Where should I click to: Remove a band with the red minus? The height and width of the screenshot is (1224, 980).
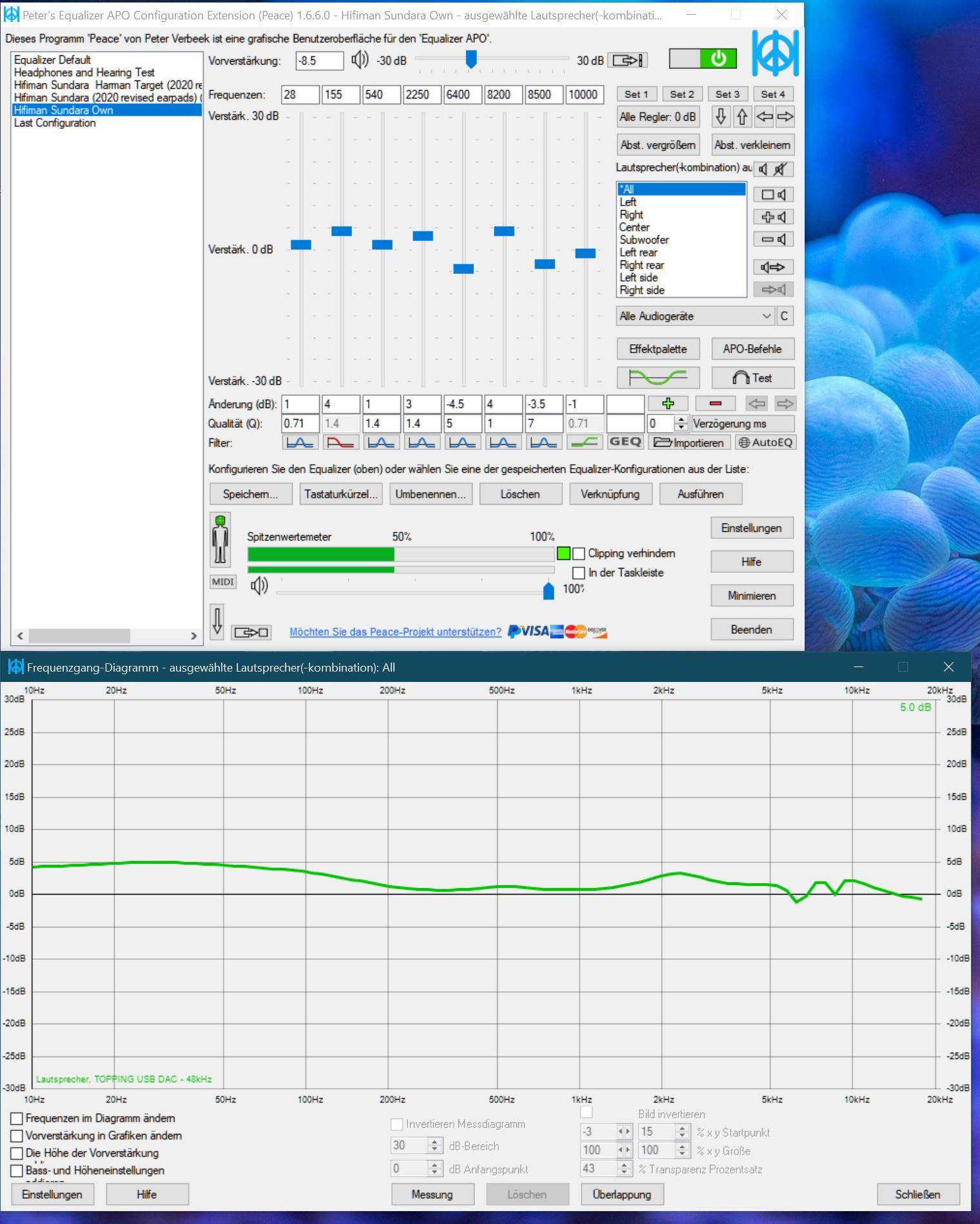[715, 403]
